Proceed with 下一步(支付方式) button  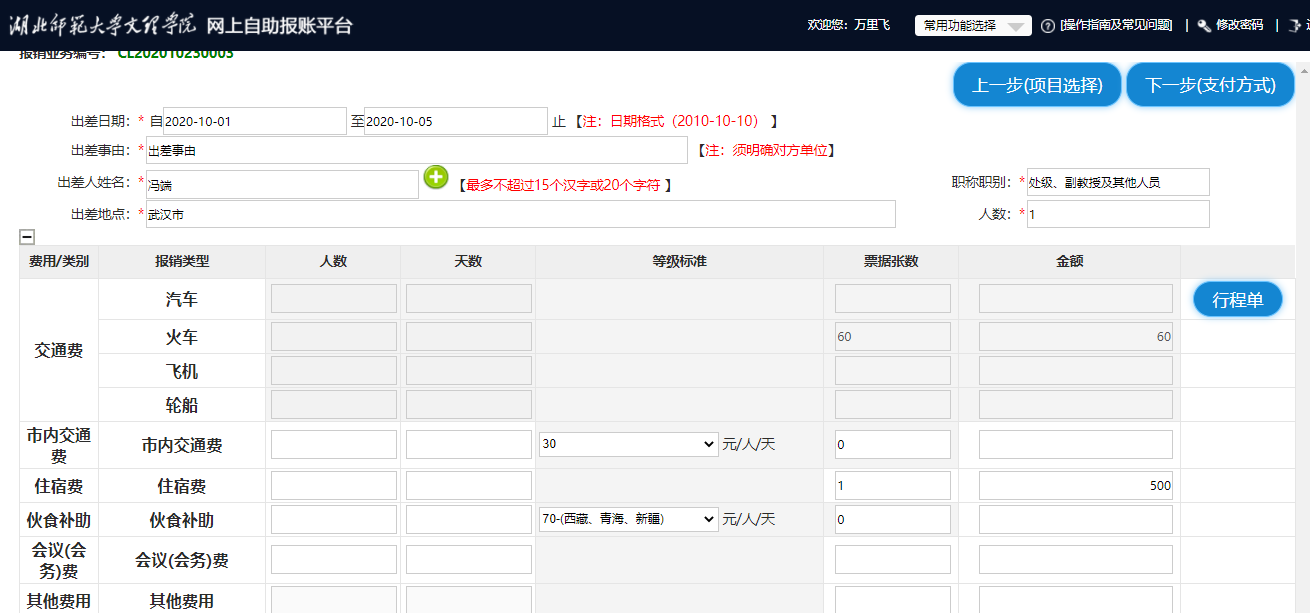[1210, 85]
